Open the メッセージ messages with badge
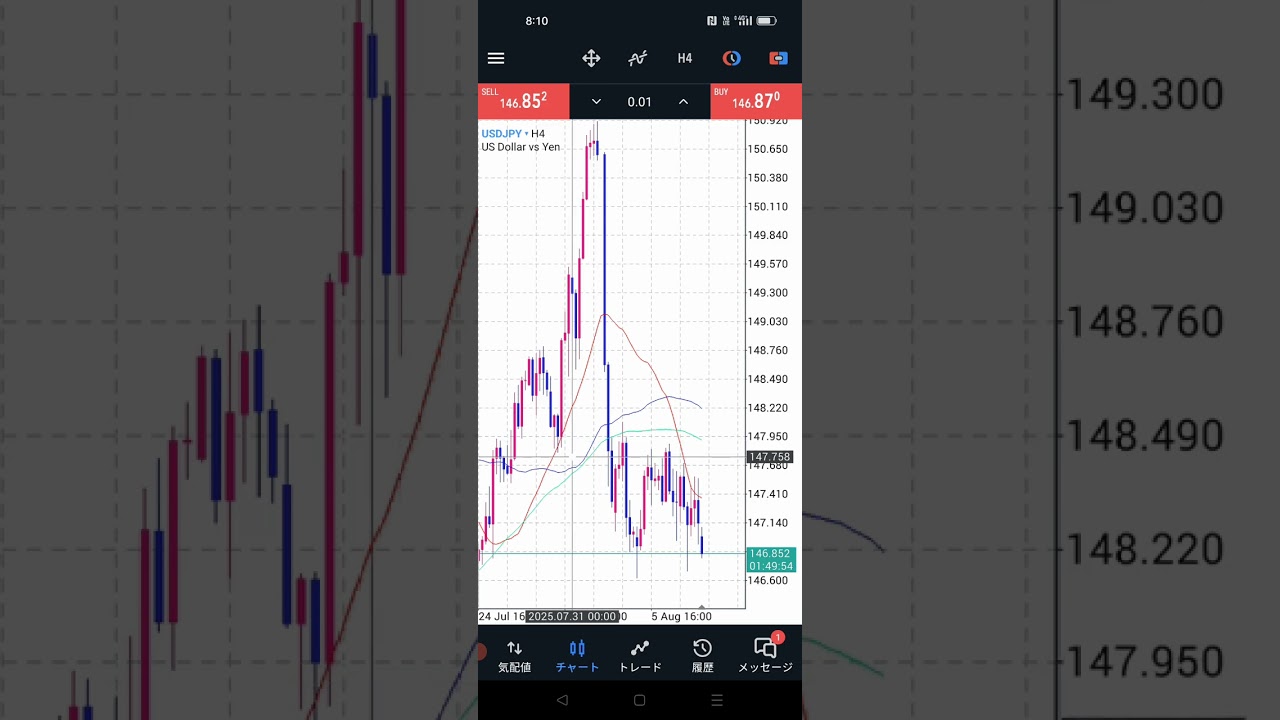Image resolution: width=1280 pixels, height=720 pixels. point(765,656)
